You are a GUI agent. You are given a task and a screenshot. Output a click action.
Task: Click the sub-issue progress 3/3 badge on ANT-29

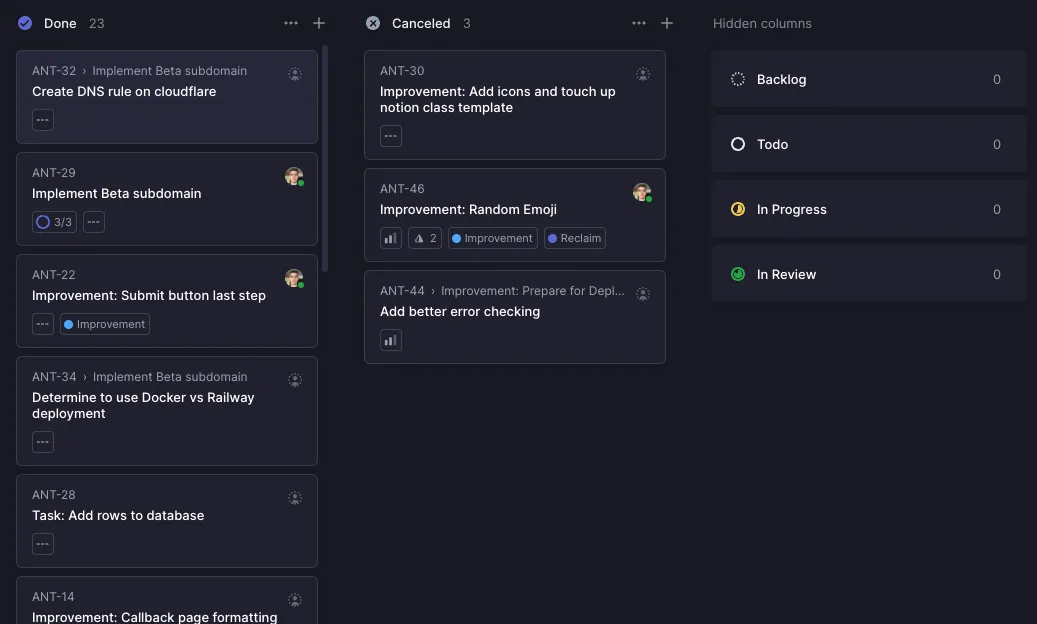55,222
